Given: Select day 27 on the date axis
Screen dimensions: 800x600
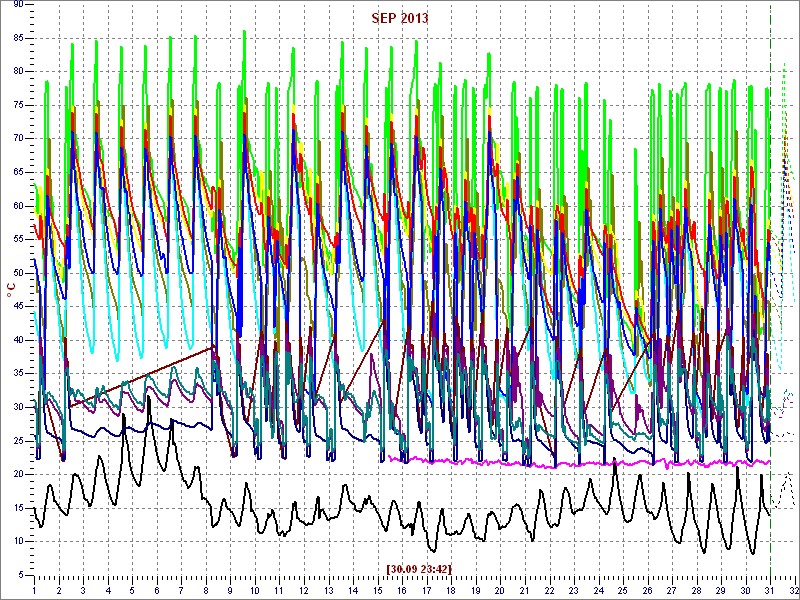Looking at the screenshot, I should click(671, 590).
